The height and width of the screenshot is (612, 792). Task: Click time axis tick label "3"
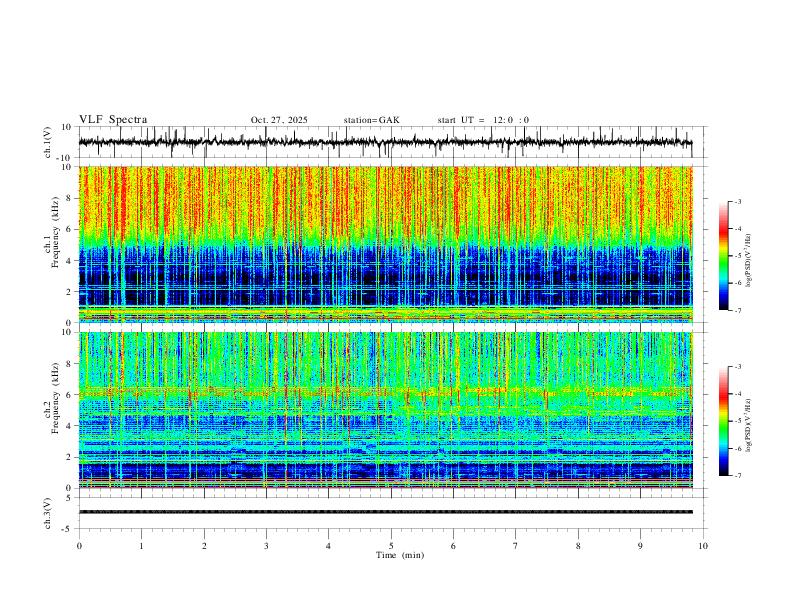point(266,546)
